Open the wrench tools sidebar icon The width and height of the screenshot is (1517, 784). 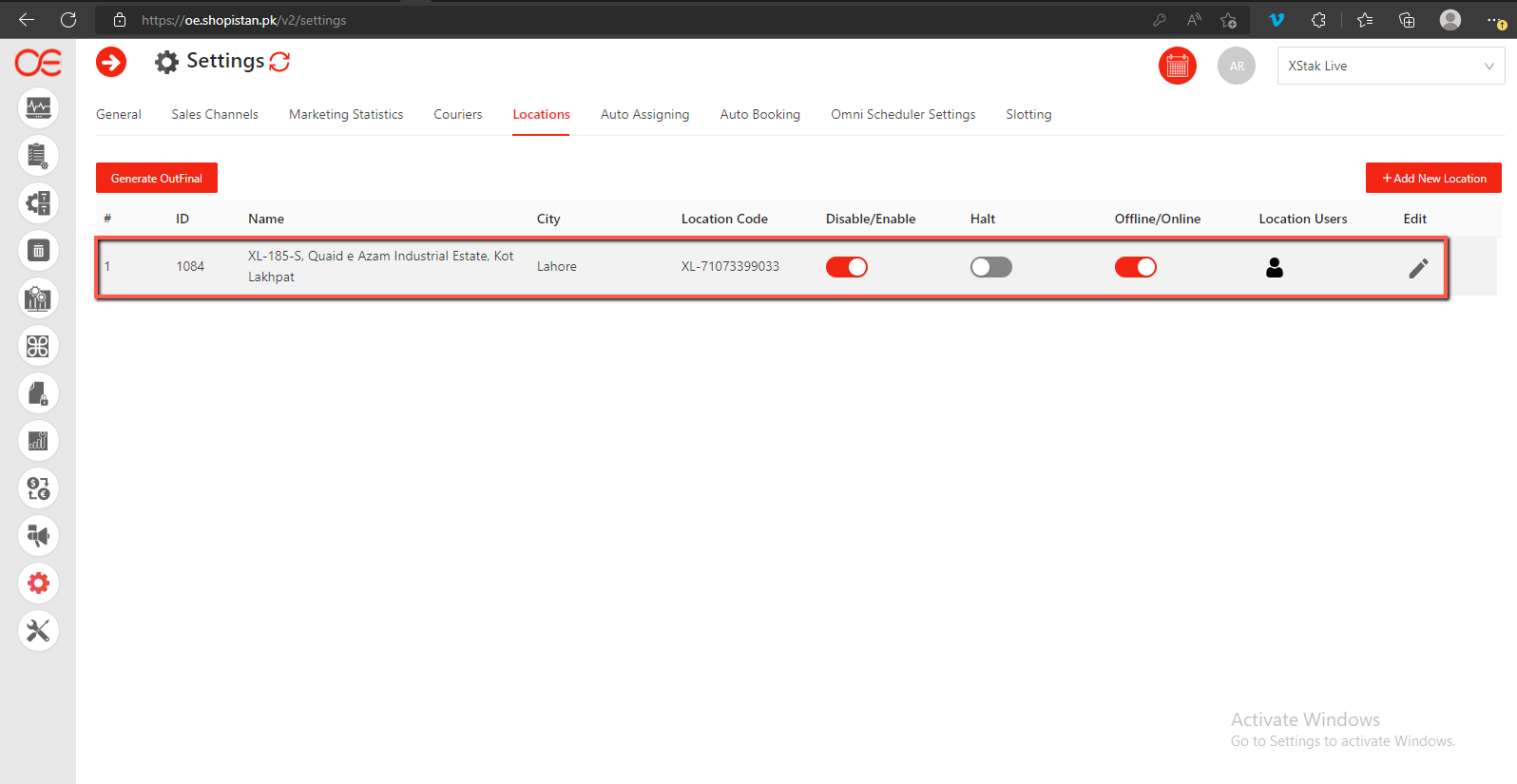pos(38,630)
